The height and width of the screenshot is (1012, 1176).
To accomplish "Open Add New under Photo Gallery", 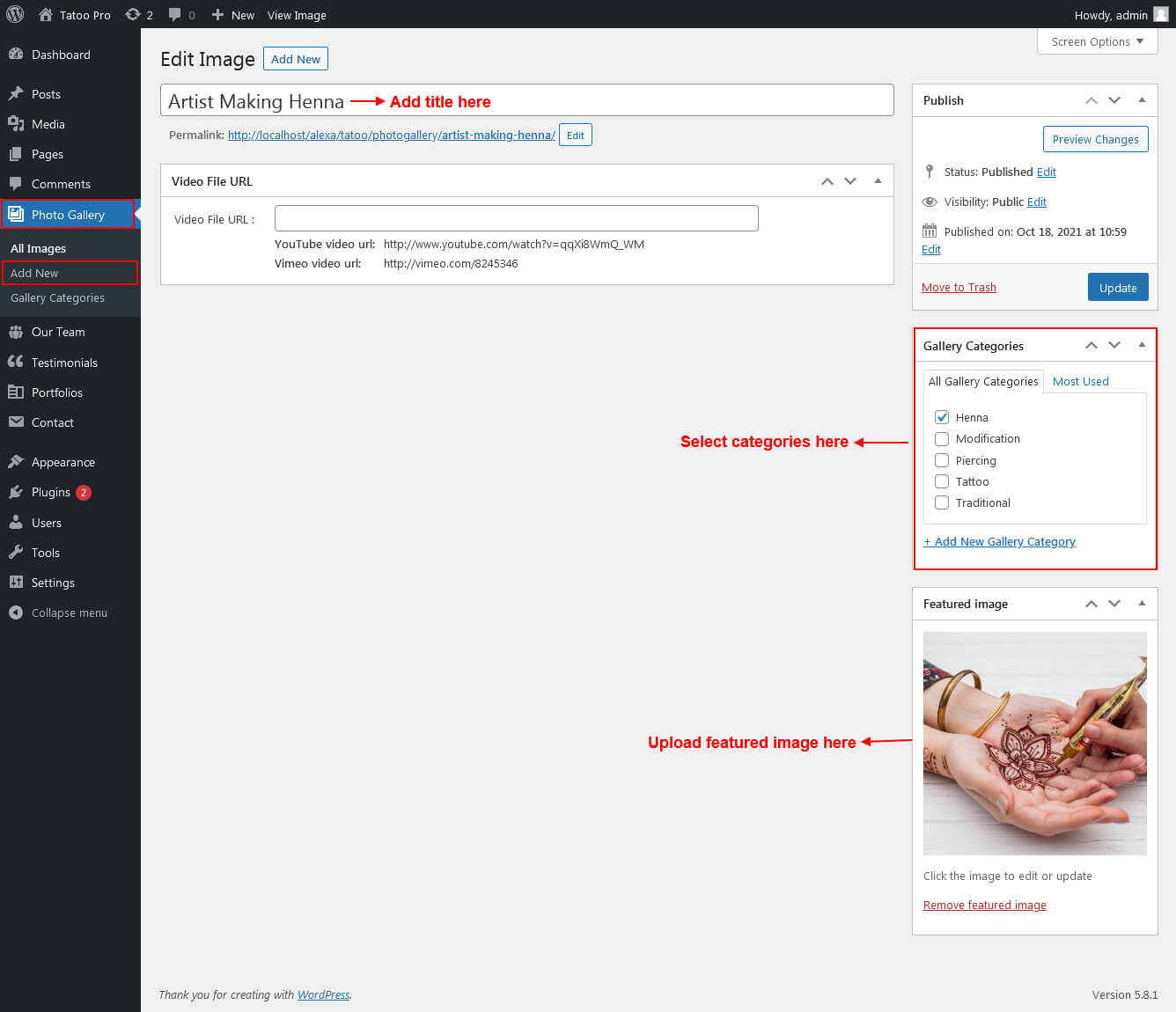I will click(34, 273).
